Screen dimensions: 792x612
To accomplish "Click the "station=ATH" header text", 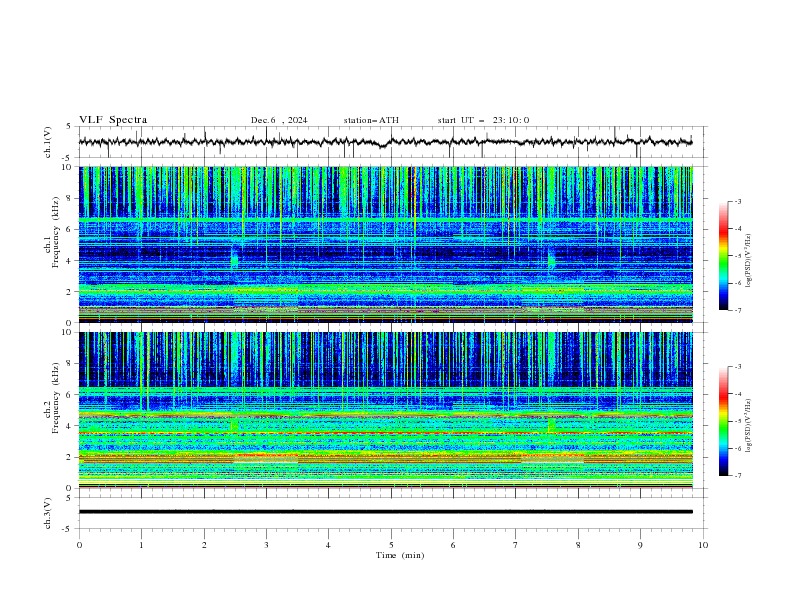I will (371, 120).
